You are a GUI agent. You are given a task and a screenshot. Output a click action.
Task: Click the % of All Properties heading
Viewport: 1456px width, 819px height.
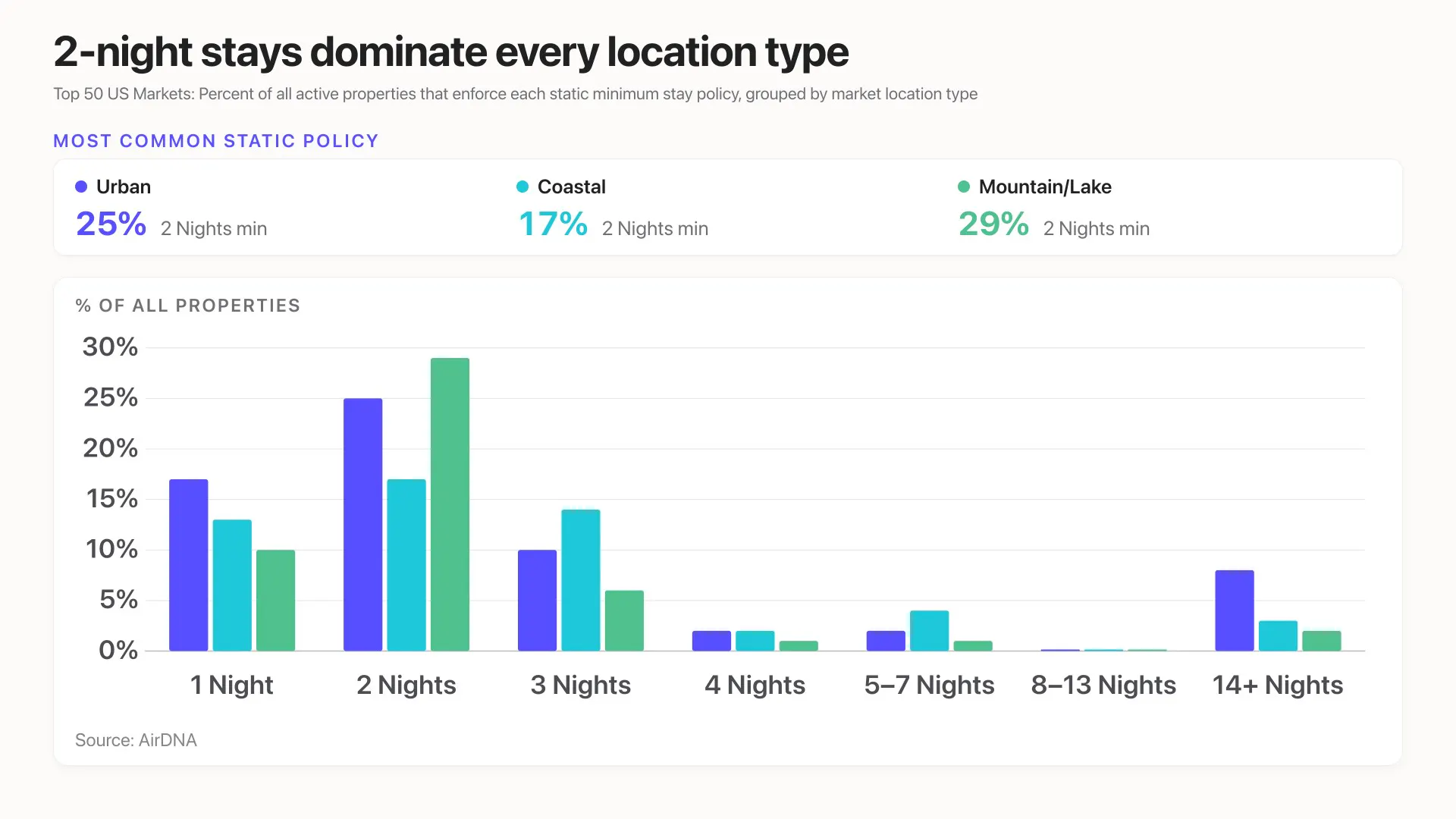(188, 306)
